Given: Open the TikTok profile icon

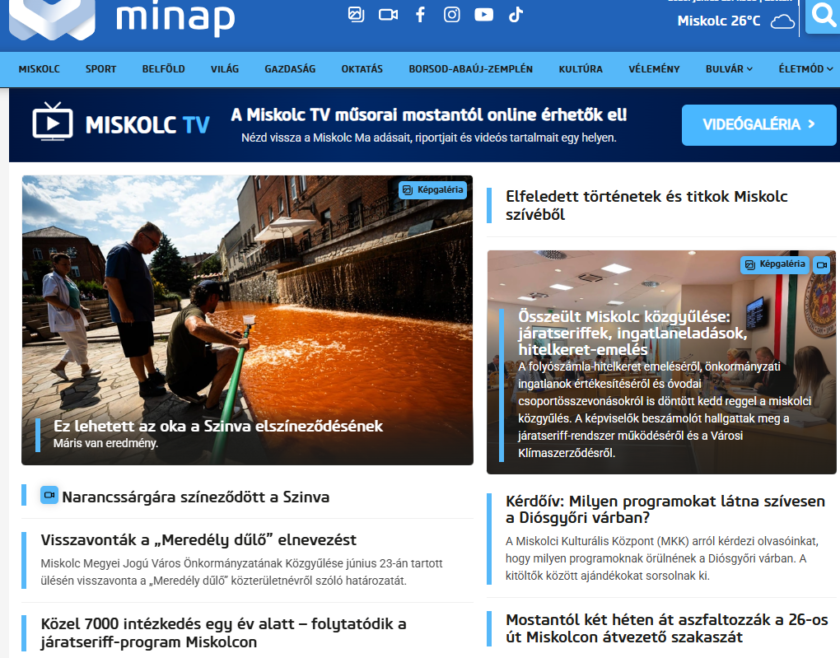Looking at the screenshot, I should (x=515, y=14).
